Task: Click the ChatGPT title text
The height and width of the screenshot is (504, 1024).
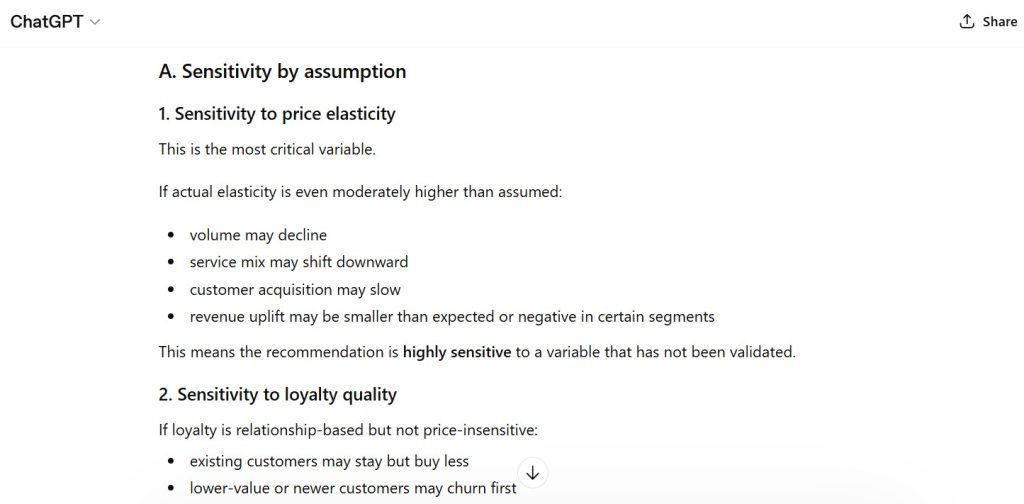Action: click(x=46, y=22)
